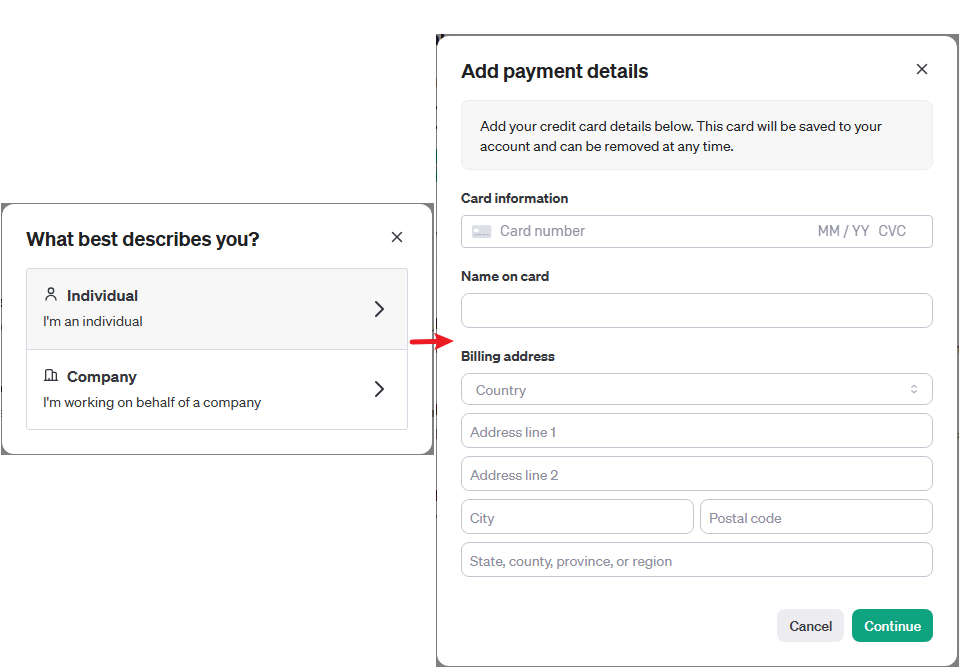Click the right chevron on the Company row
Image resolution: width=960 pixels, height=668 pixels.
coord(379,390)
